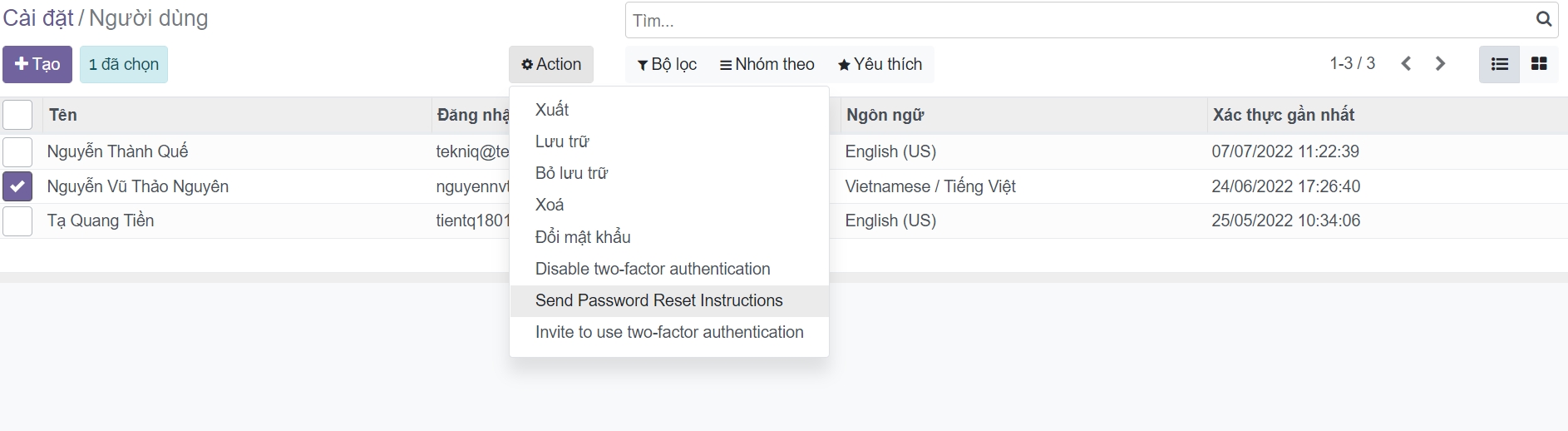The width and height of the screenshot is (1568, 431).
Task: Choose Send Password Reset Instructions
Action: [x=658, y=300]
